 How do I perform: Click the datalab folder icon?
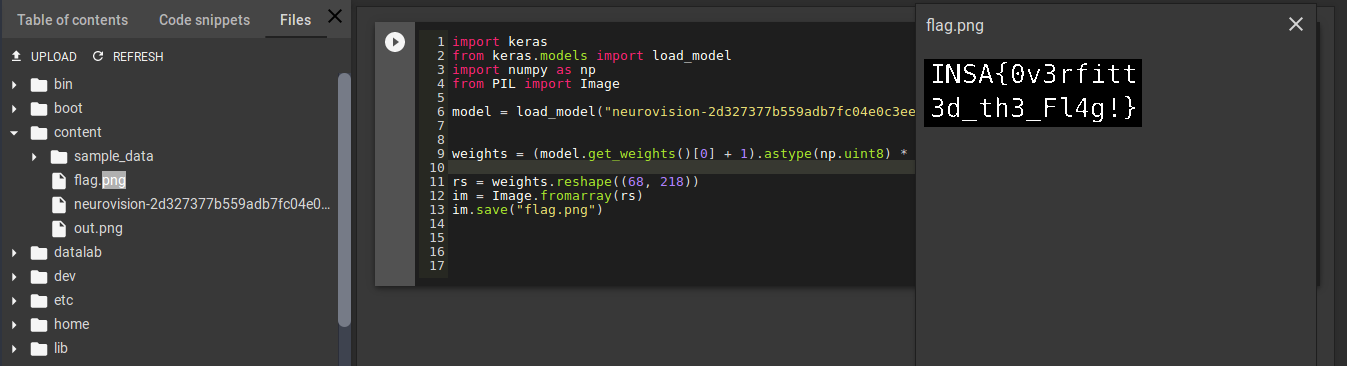pyautogui.click(x=39, y=253)
